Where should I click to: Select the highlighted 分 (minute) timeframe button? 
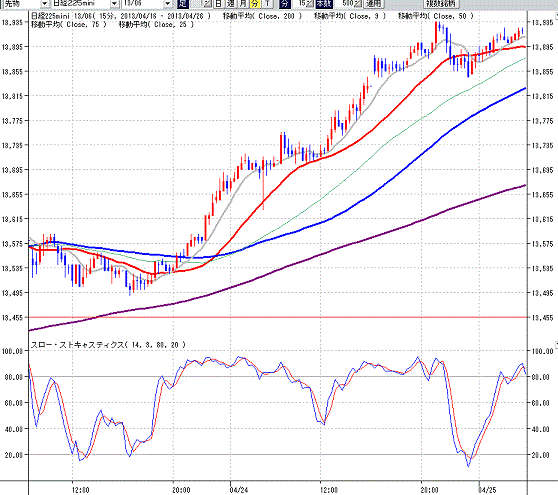pos(255,4)
